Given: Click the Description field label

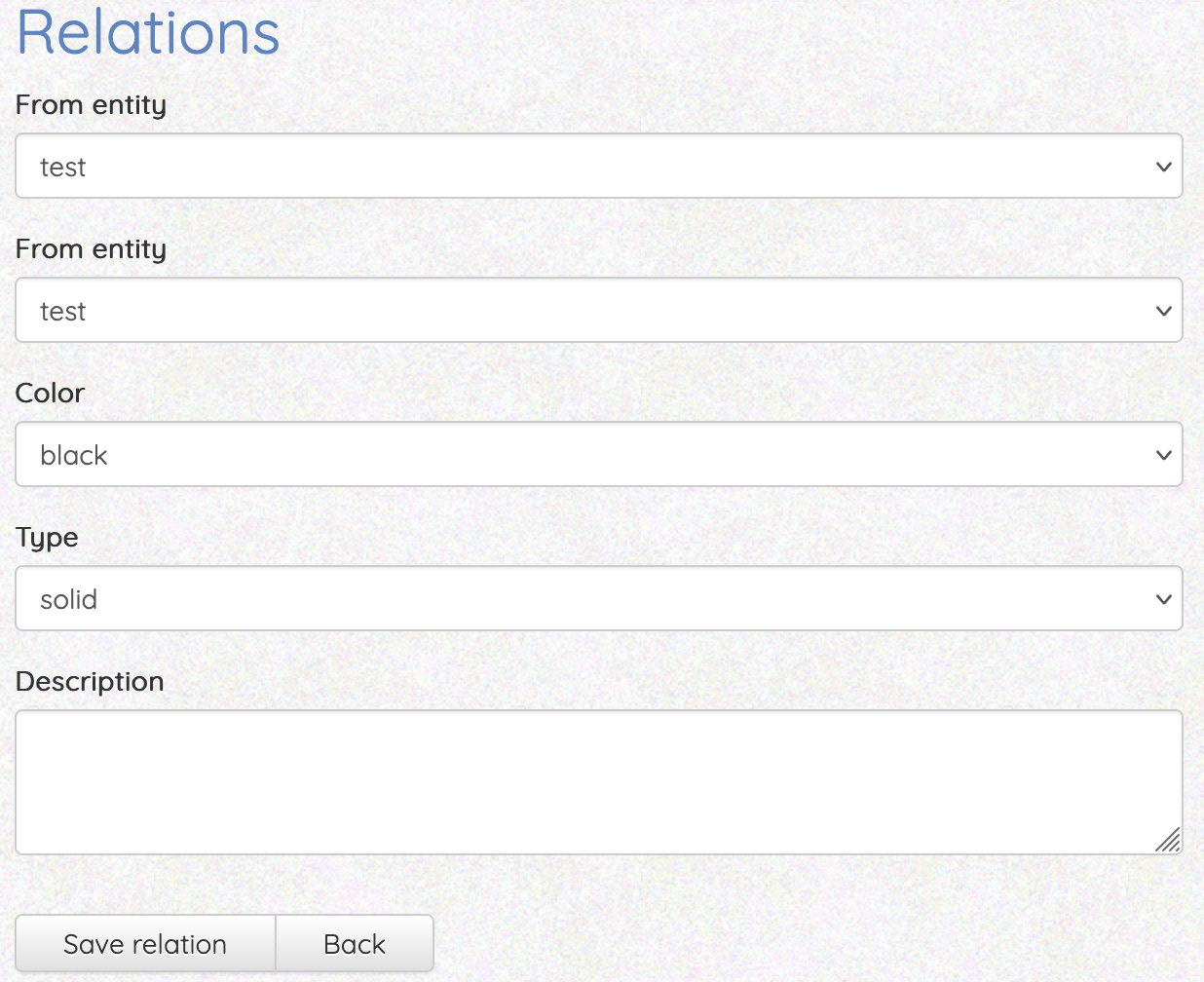Looking at the screenshot, I should (90, 681).
